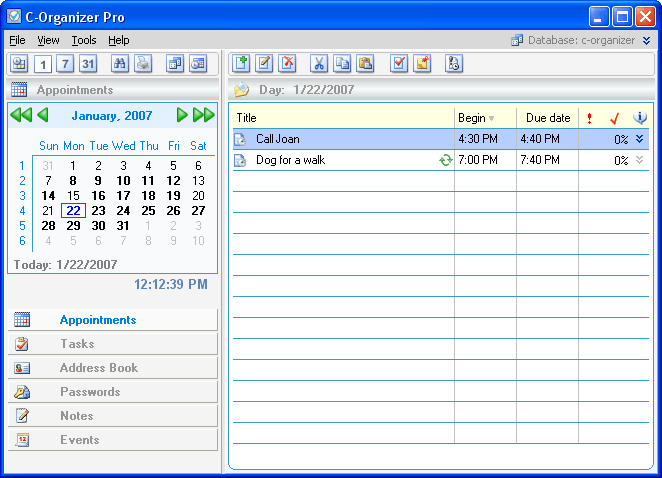Click the database manager toolbar icon
The height and width of the screenshot is (478, 662).
click(x=175, y=64)
